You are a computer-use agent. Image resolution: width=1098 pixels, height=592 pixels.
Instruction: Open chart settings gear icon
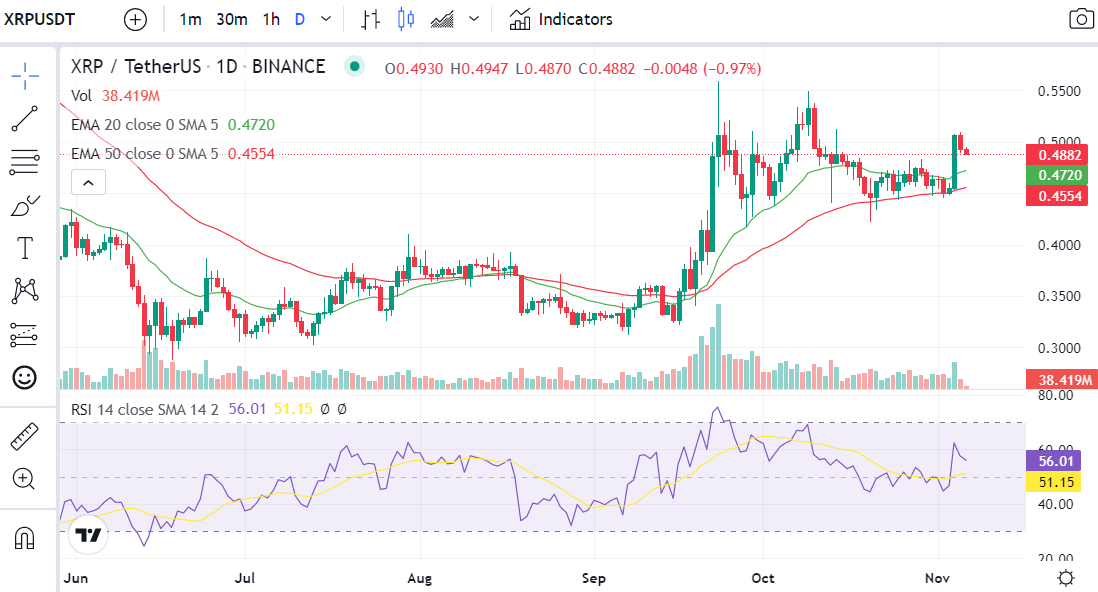(x=1066, y=578)
